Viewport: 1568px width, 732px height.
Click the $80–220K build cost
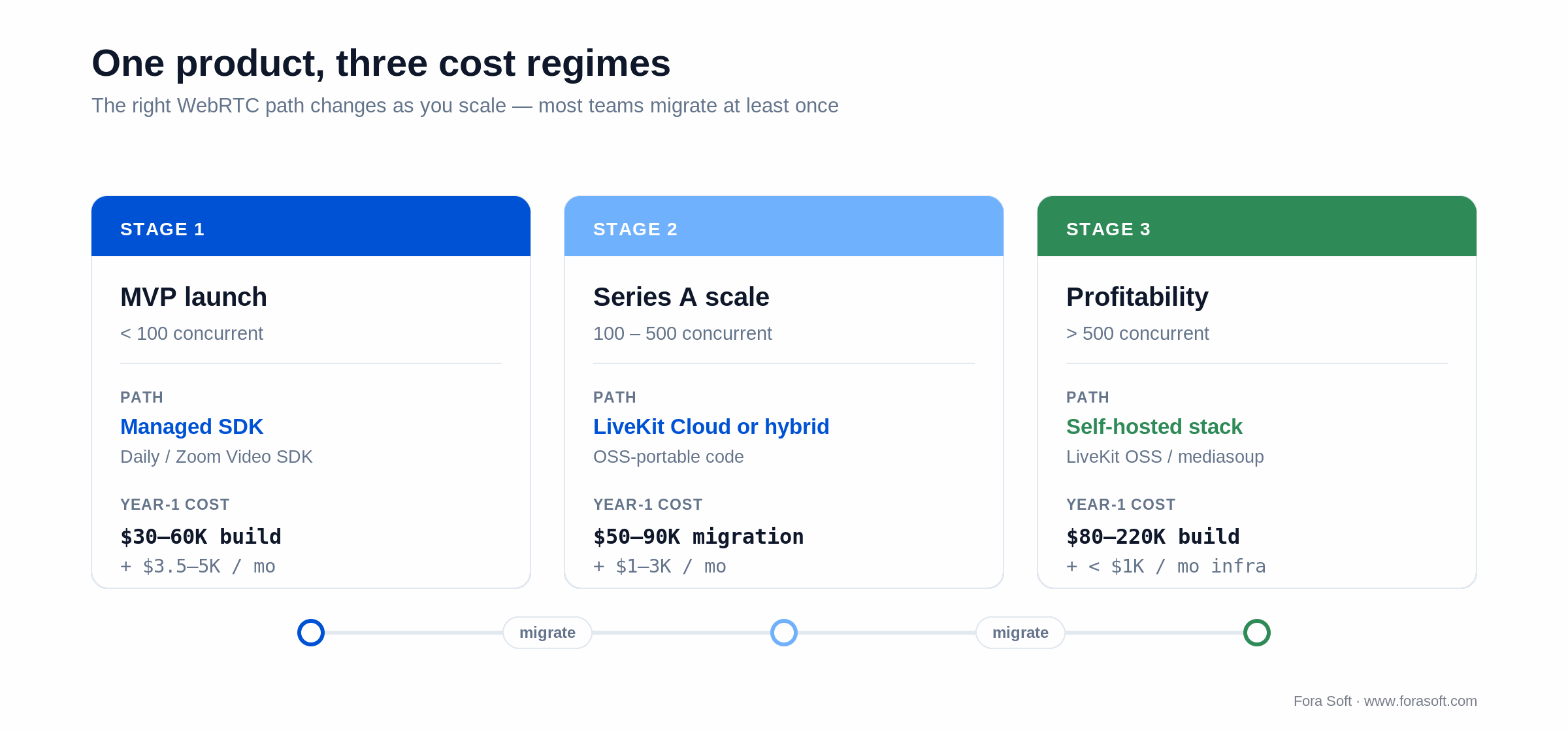pyautogui.click(x=1153, y=537)
